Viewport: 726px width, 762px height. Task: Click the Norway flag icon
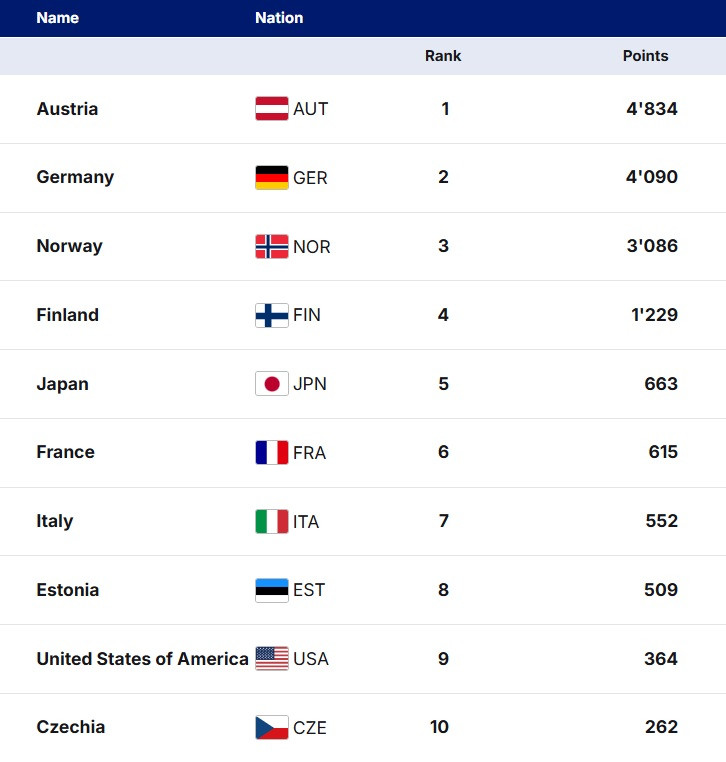pos(271,247)
